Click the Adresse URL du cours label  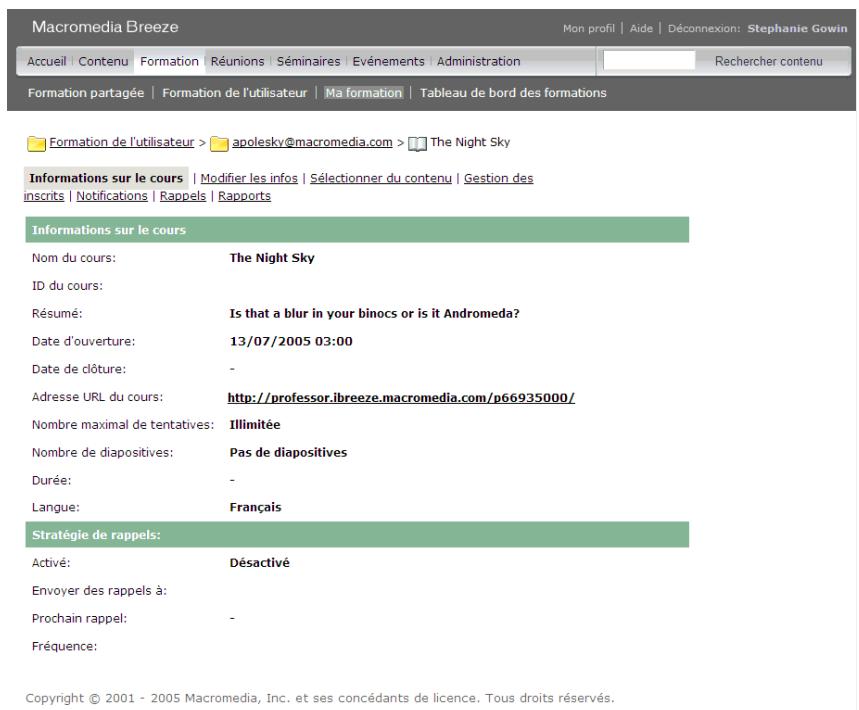(98, 397)
